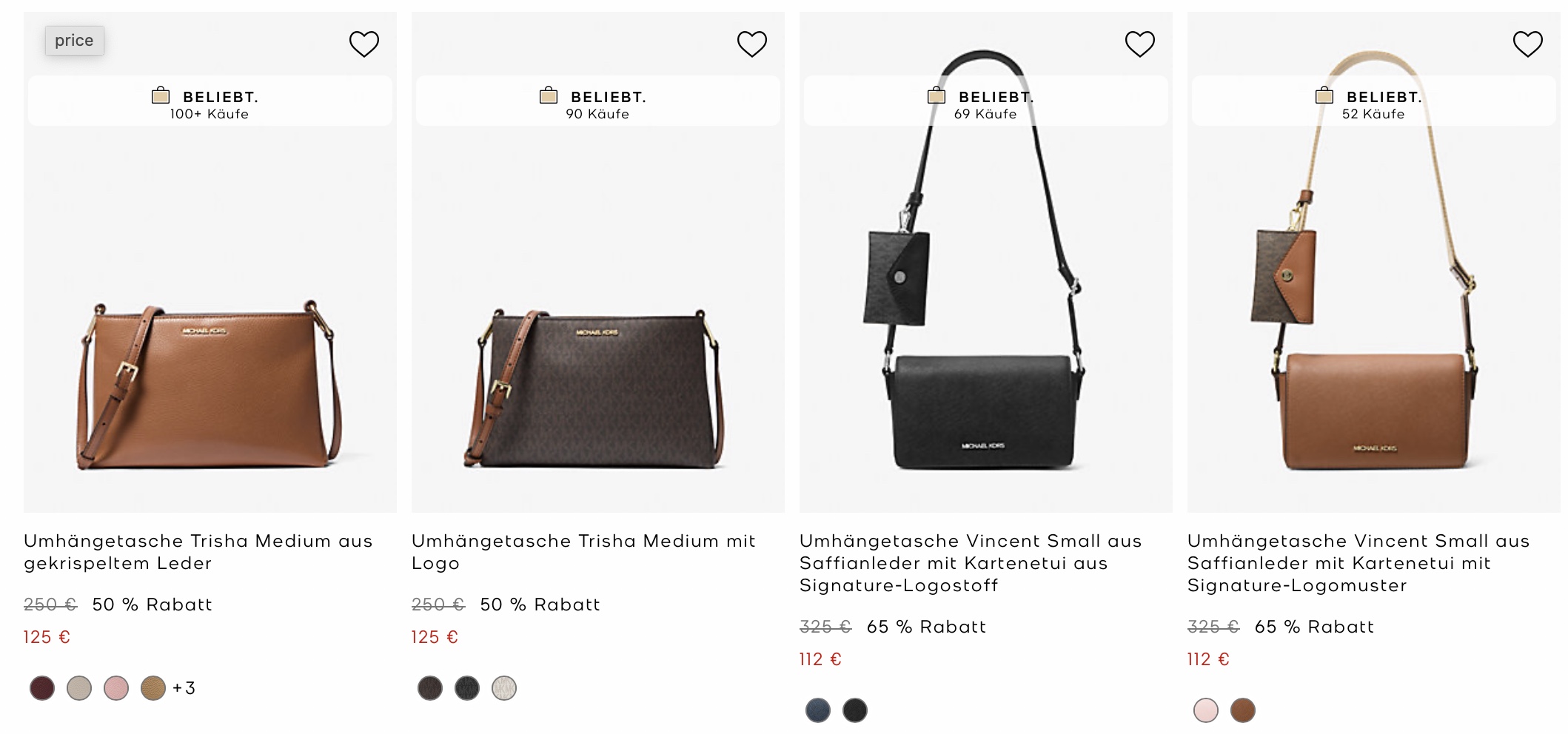Click the bag icon next to 69 Käufe
Image resolution: width=1568 pixels, height=734 pixels.
[935, 95]
